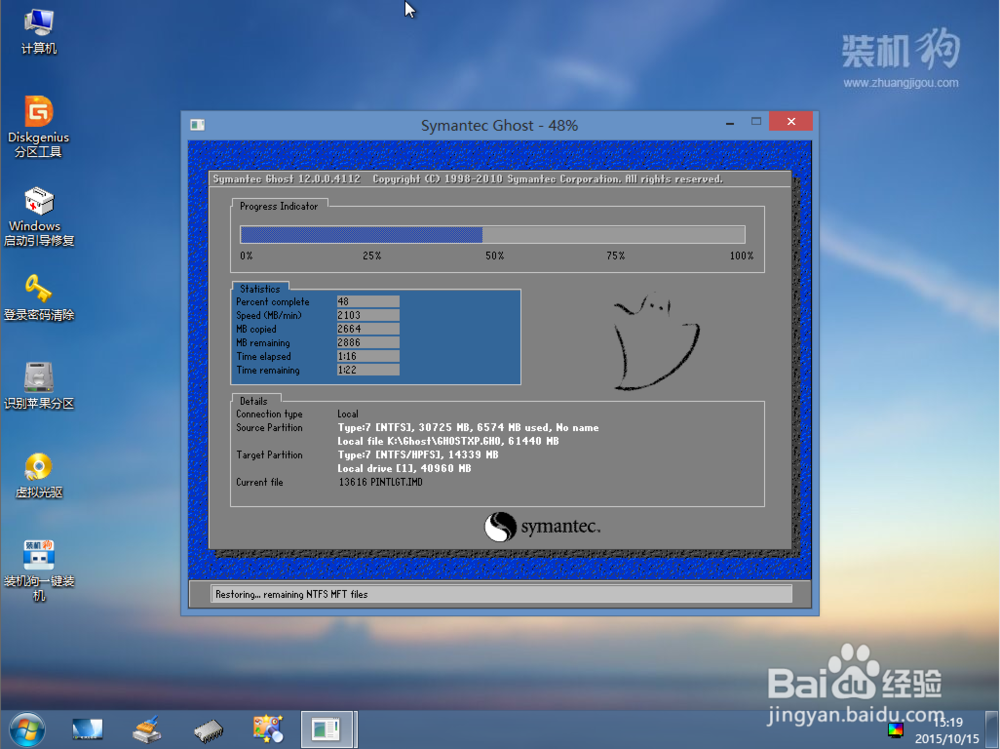Screen dimensions: 1000x749
Task: Click the Statistics group label
Action: pyautogui.click(x=260, y=289)
